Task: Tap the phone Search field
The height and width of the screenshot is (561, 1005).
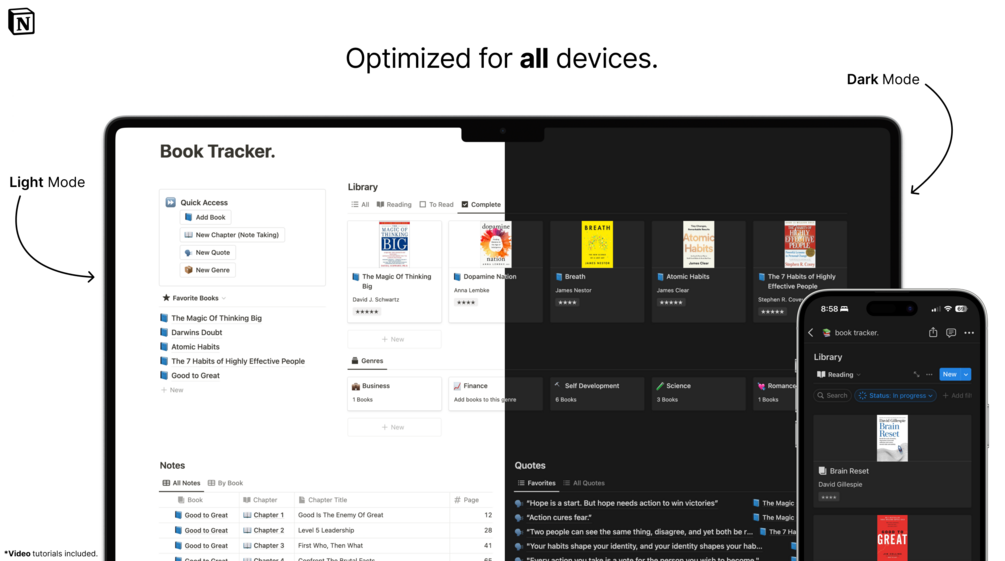Action: pyautogui.click(x=833, y=396)
